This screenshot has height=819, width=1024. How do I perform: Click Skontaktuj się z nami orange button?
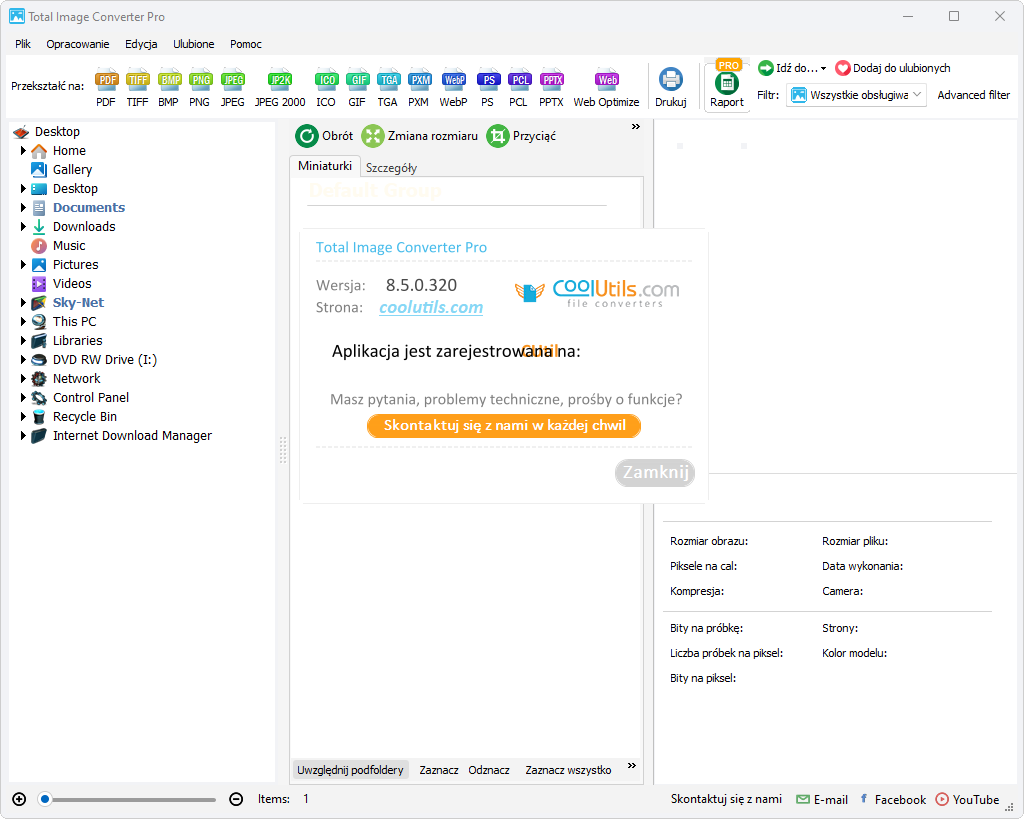504,426
